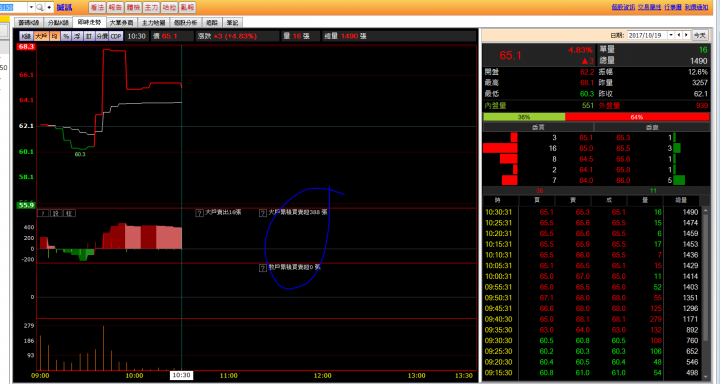720x384 pixels.
Task: Switch to the 分點K線 tab
Action: pyautogui.click(x=58, y=23)
